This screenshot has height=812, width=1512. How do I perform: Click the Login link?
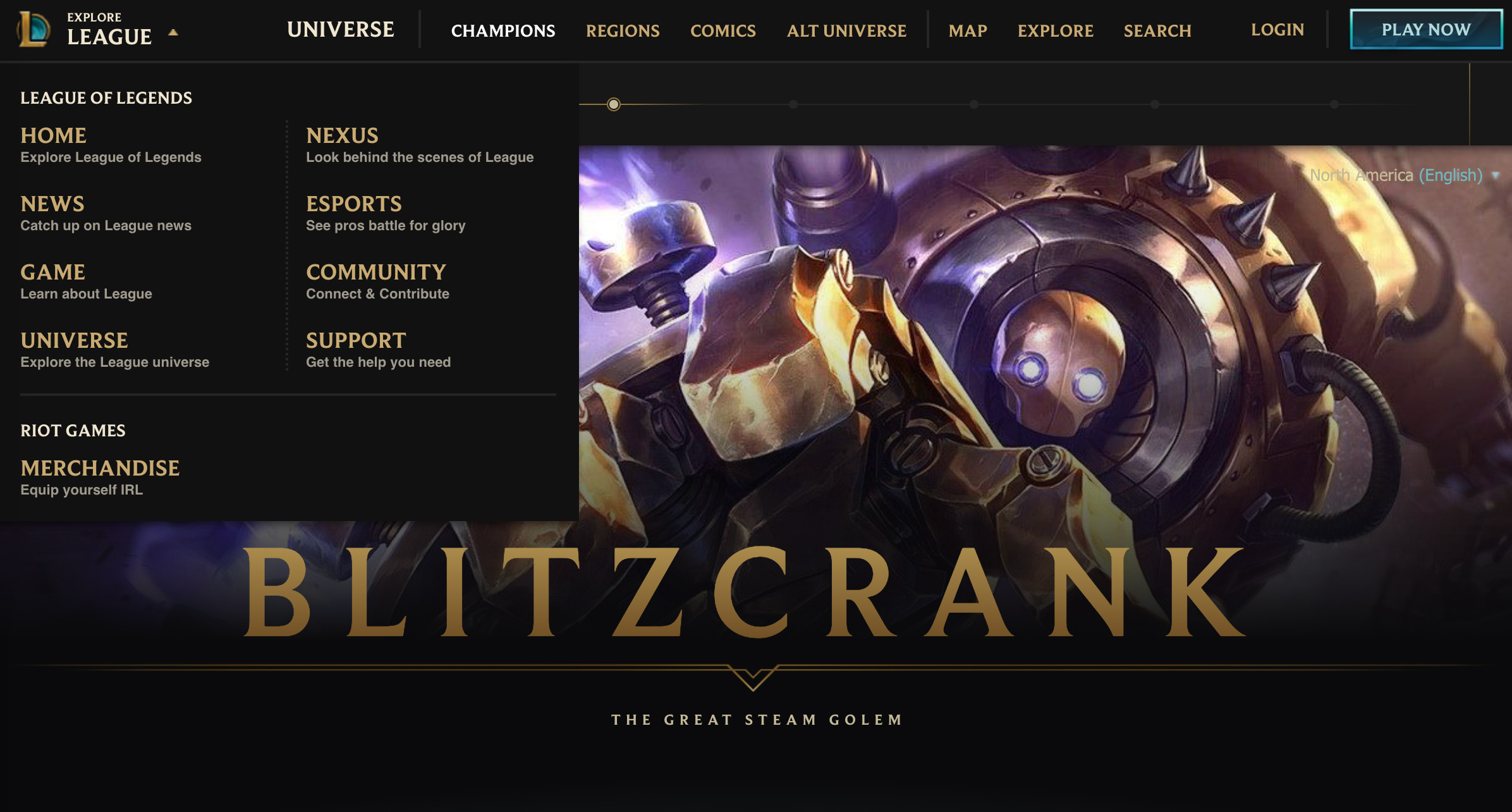1277,30
